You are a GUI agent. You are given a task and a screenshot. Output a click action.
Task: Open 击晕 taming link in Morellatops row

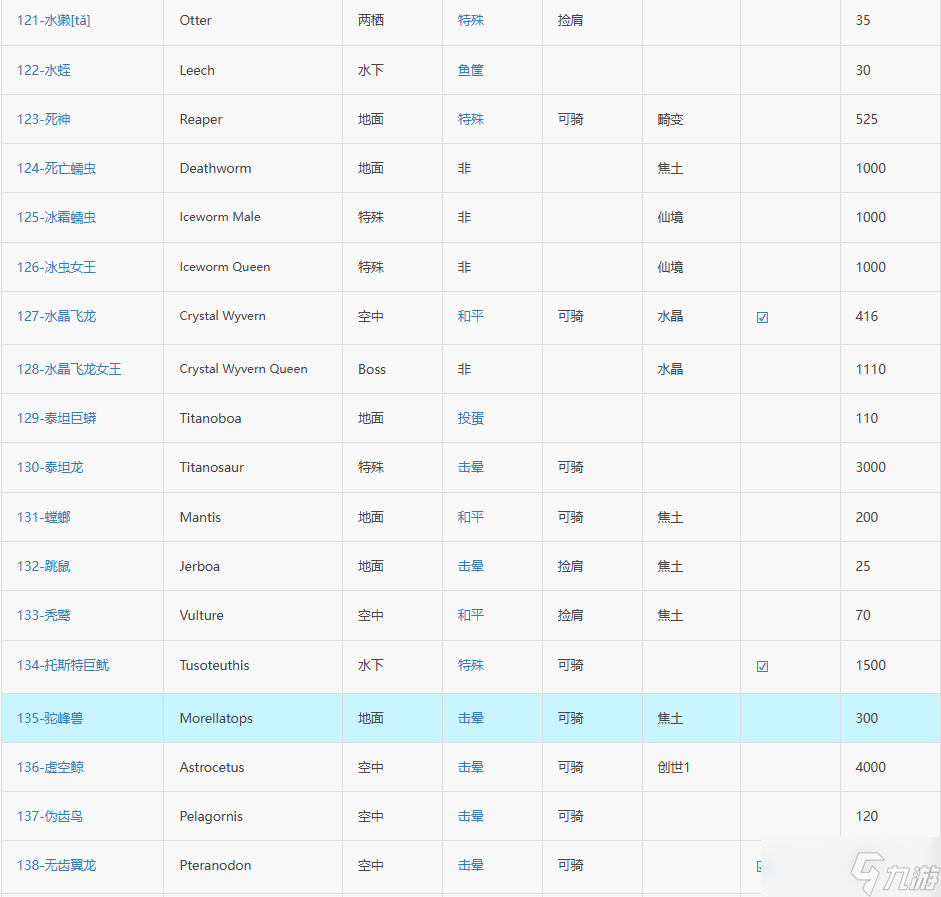coord(470,718)
